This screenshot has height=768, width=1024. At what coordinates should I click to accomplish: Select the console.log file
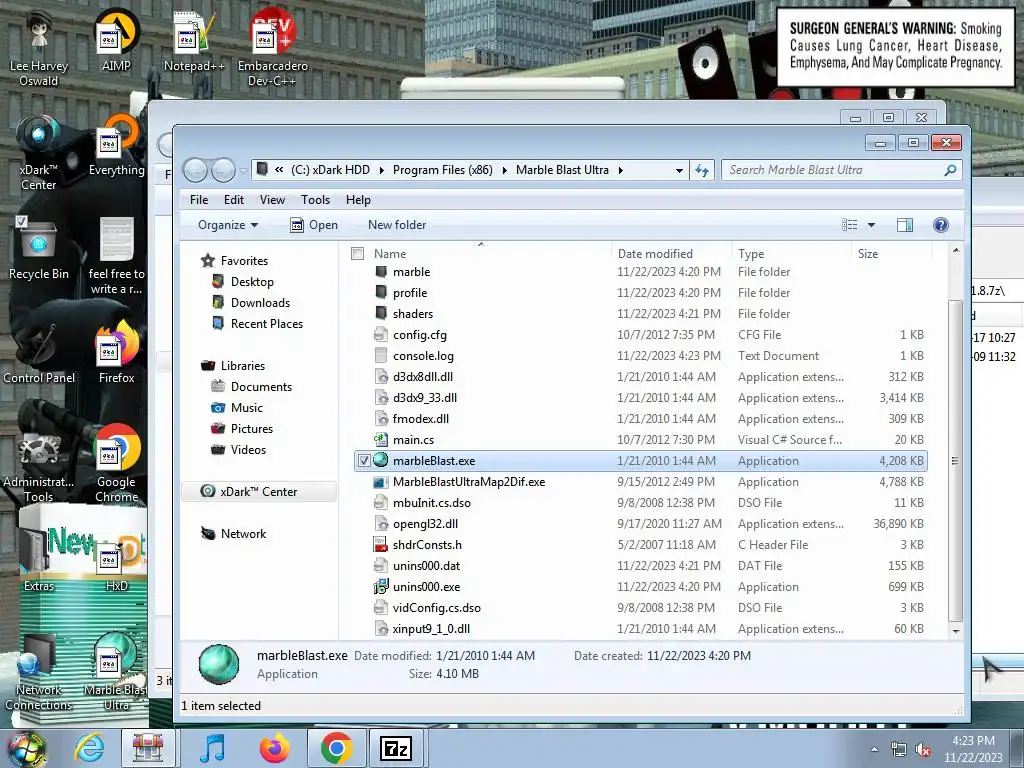pyautogui.click(x=640, y=356)
